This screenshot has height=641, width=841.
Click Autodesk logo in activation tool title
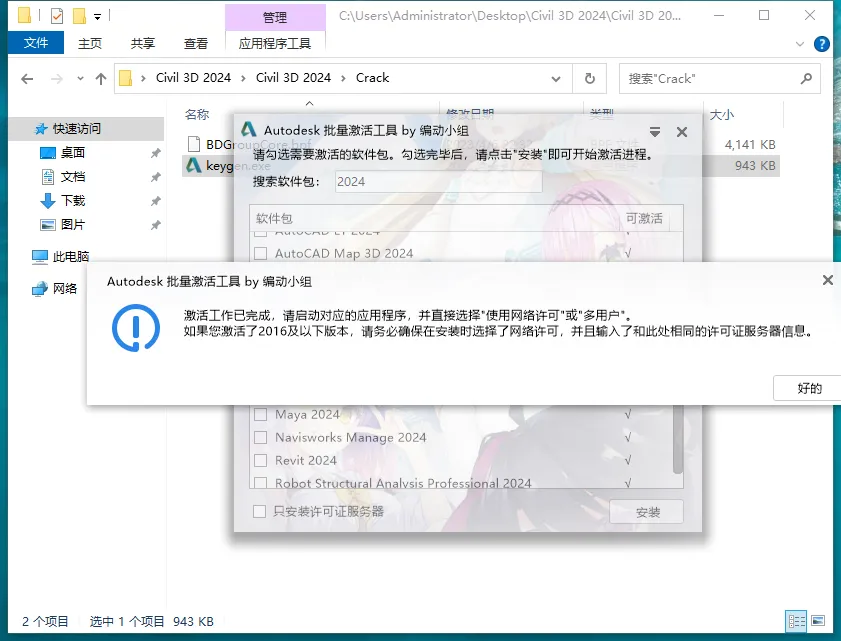248,130
